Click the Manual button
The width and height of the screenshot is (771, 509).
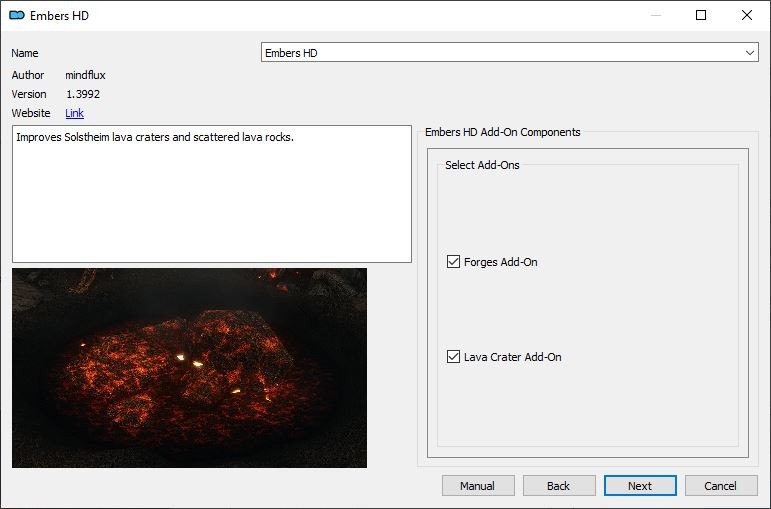click(478, 486)
